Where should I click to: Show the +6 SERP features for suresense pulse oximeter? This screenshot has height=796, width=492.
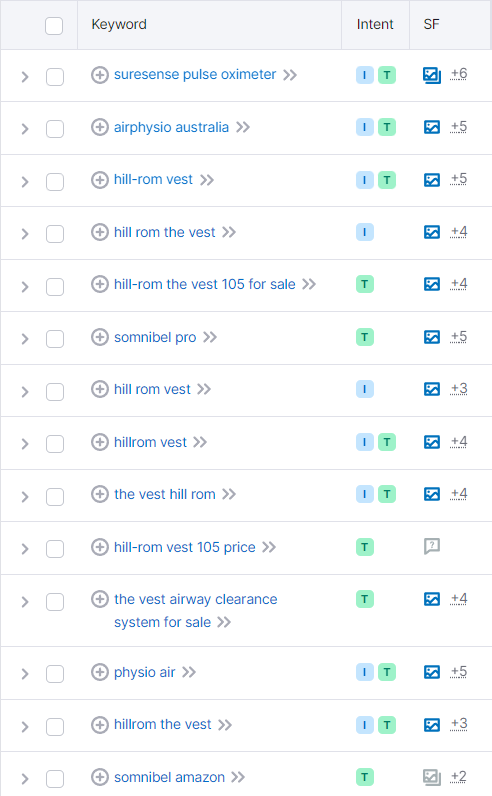click(458, 75)
